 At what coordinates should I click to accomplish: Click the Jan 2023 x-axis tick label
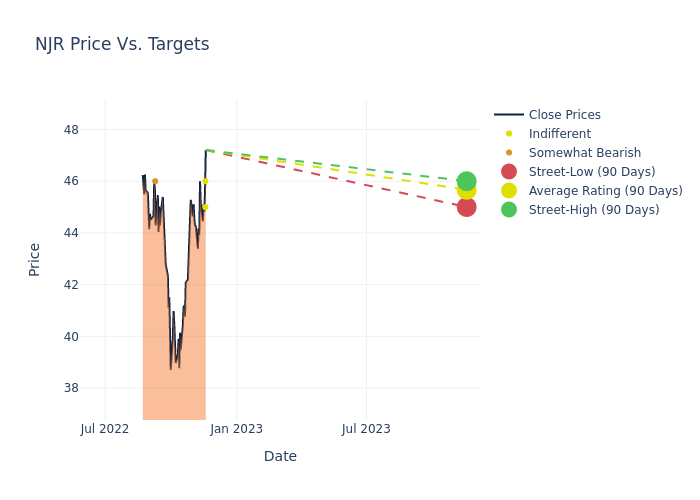[x=236, y=429]
